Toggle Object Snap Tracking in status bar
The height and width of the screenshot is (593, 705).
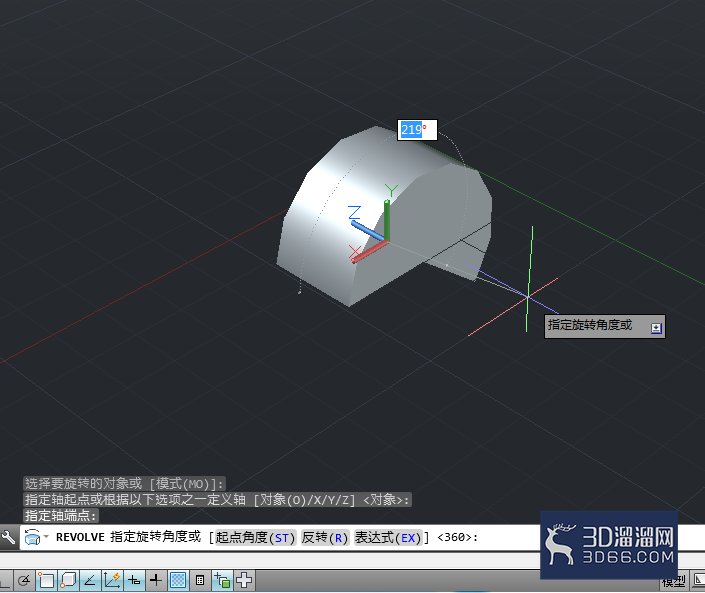[90, 580]
